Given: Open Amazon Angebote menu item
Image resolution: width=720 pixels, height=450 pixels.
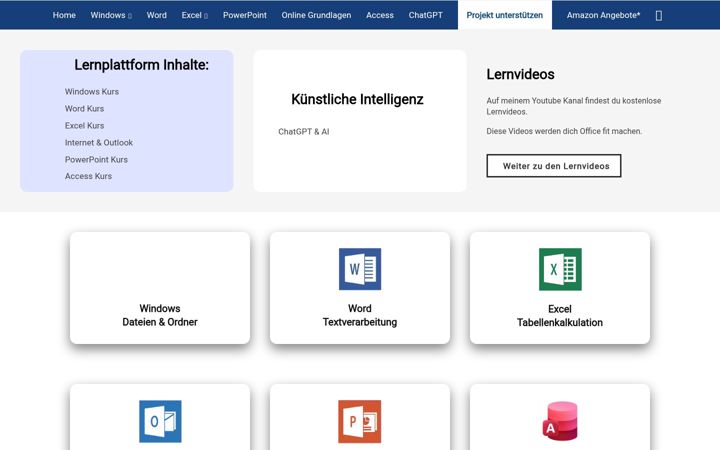Looking at the screenshot, I should (x=603, y=15).
